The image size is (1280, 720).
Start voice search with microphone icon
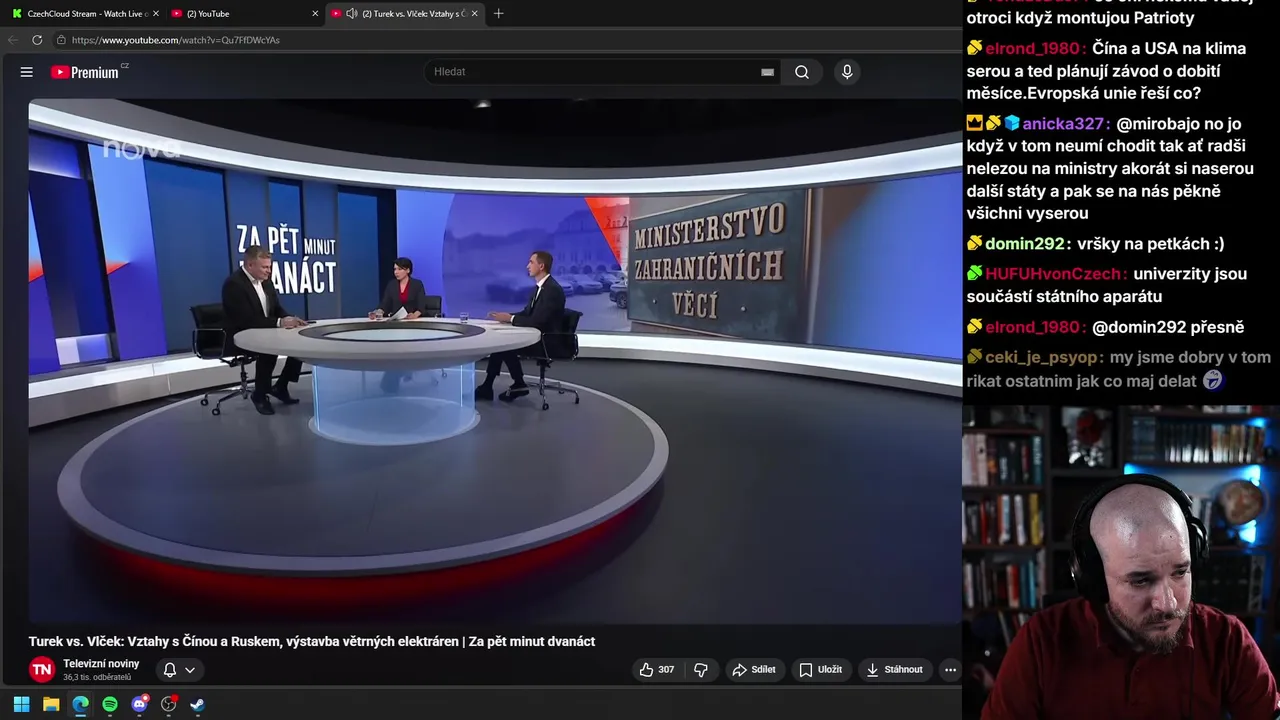point(847,72)
